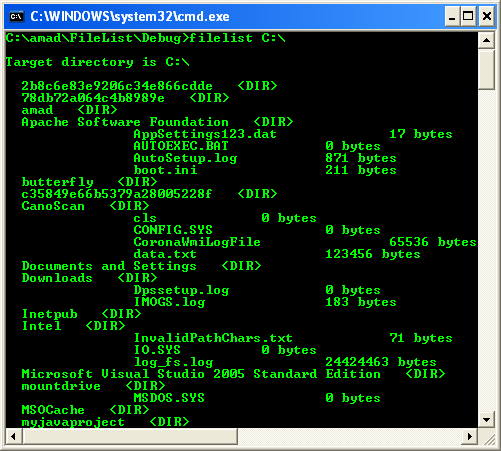Click the 'IMOGS.log' file name

[x=169, y=302]
